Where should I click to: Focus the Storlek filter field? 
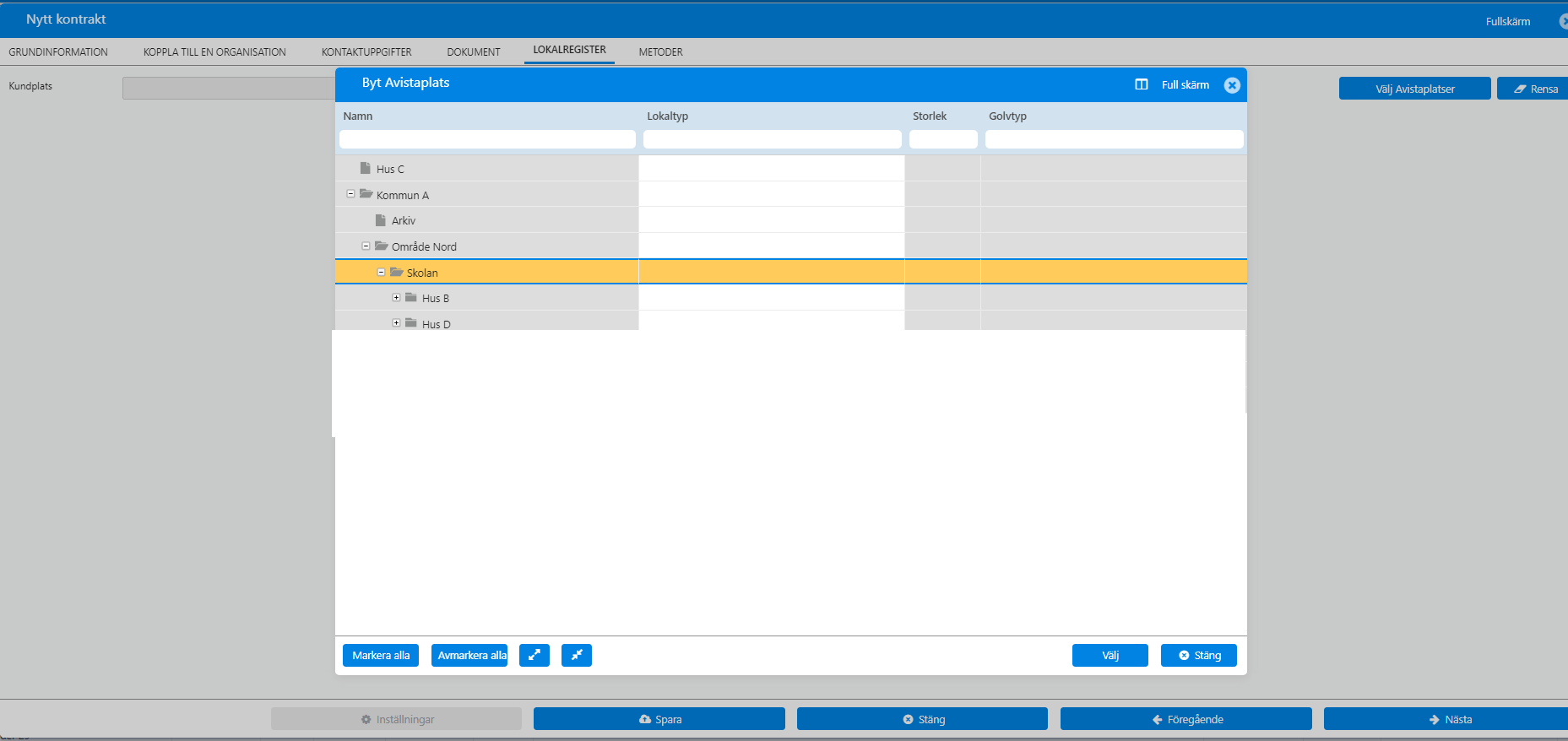coord(943,139)
